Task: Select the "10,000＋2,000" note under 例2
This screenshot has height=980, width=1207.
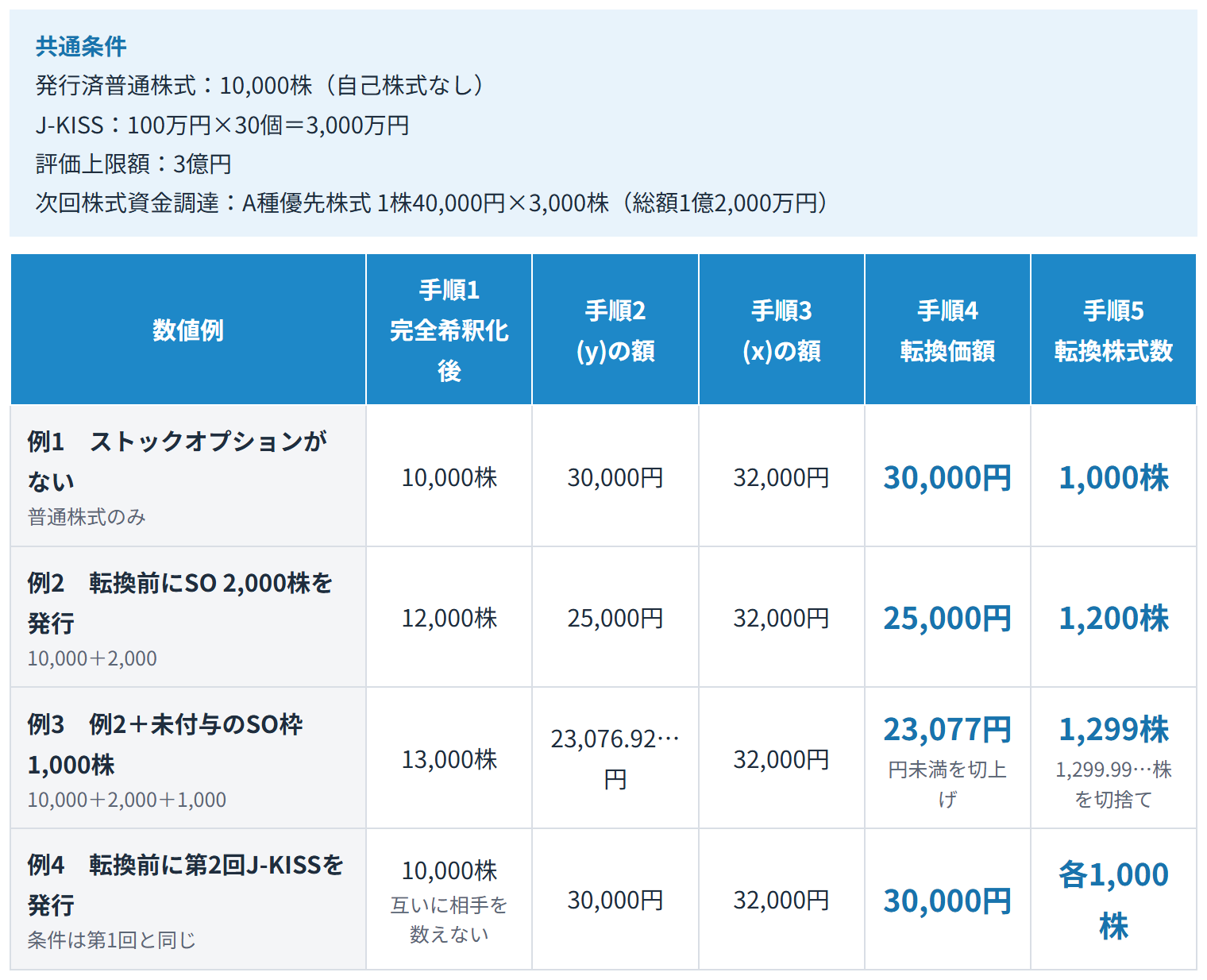Action: (92, 658)
